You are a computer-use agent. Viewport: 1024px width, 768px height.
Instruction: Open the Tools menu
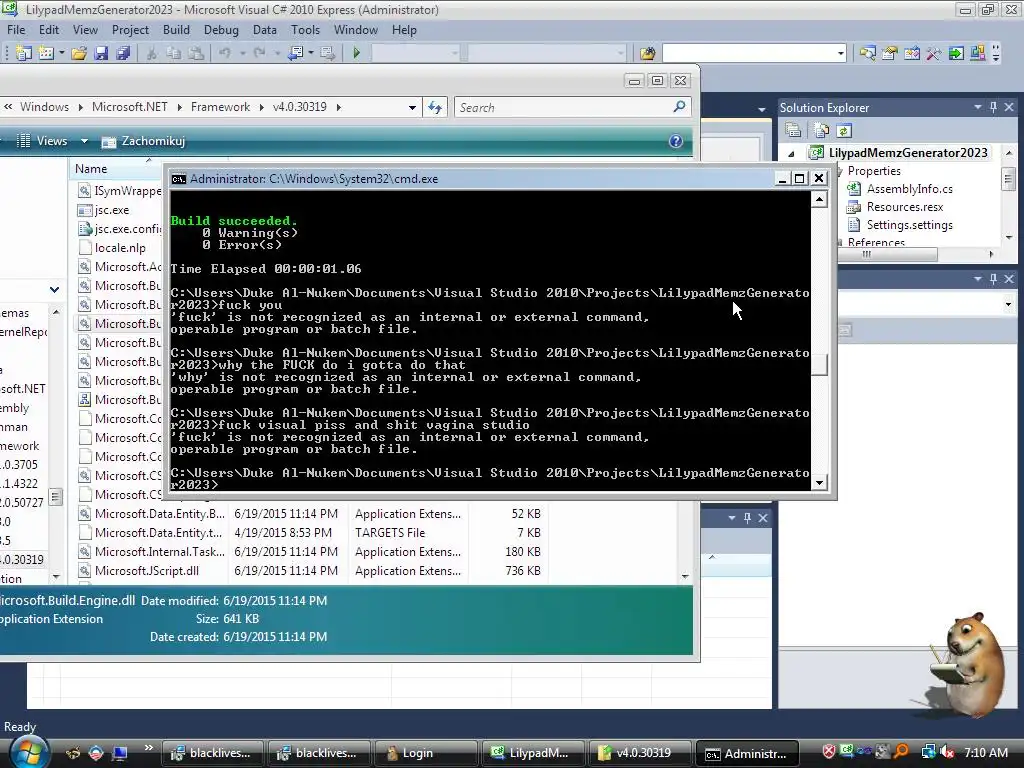[x=306, y=30]
